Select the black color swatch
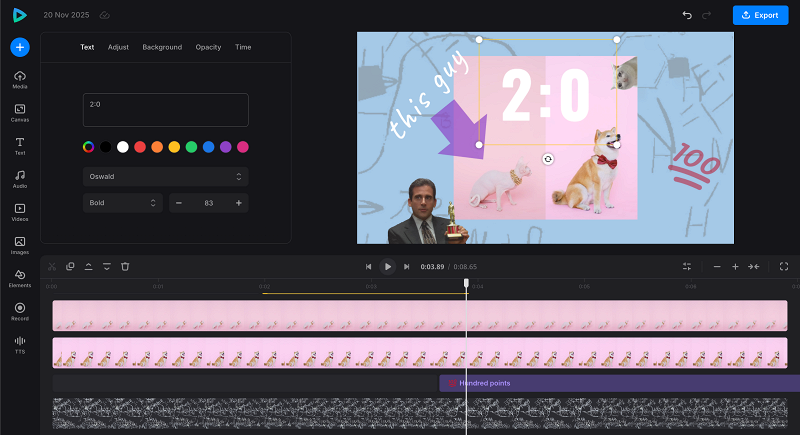The width and height of the screenshot is (800, 435). [x=106, y=147]
